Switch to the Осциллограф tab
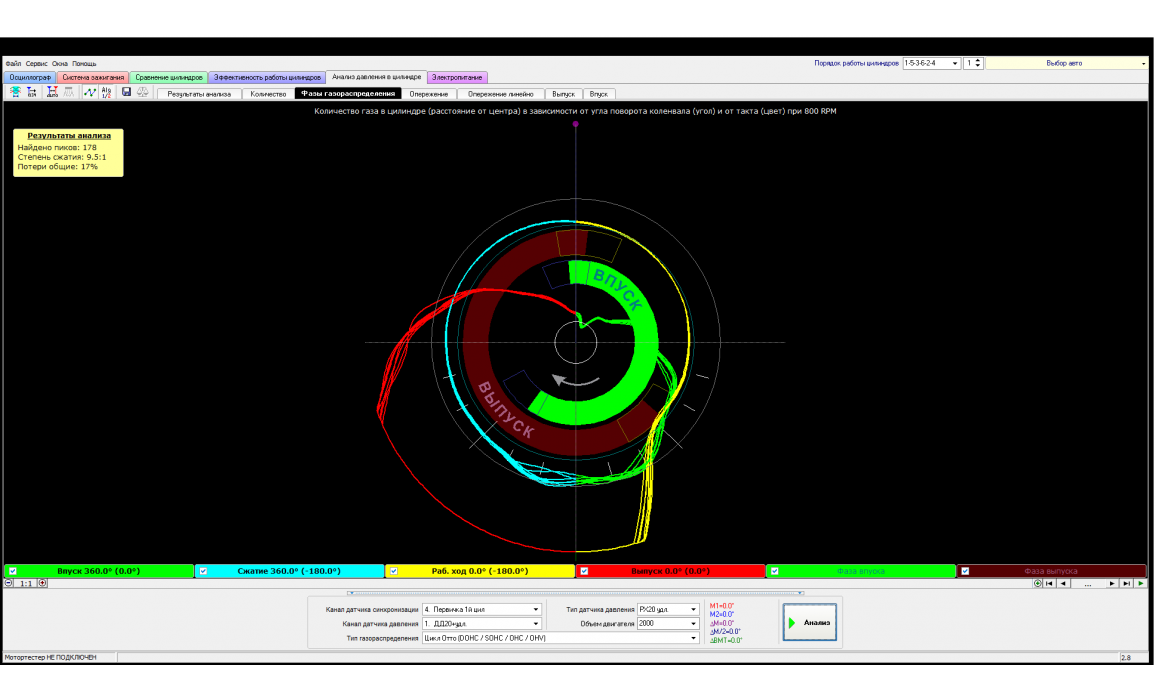This screenshot has height=700, width=1156. 30,77
